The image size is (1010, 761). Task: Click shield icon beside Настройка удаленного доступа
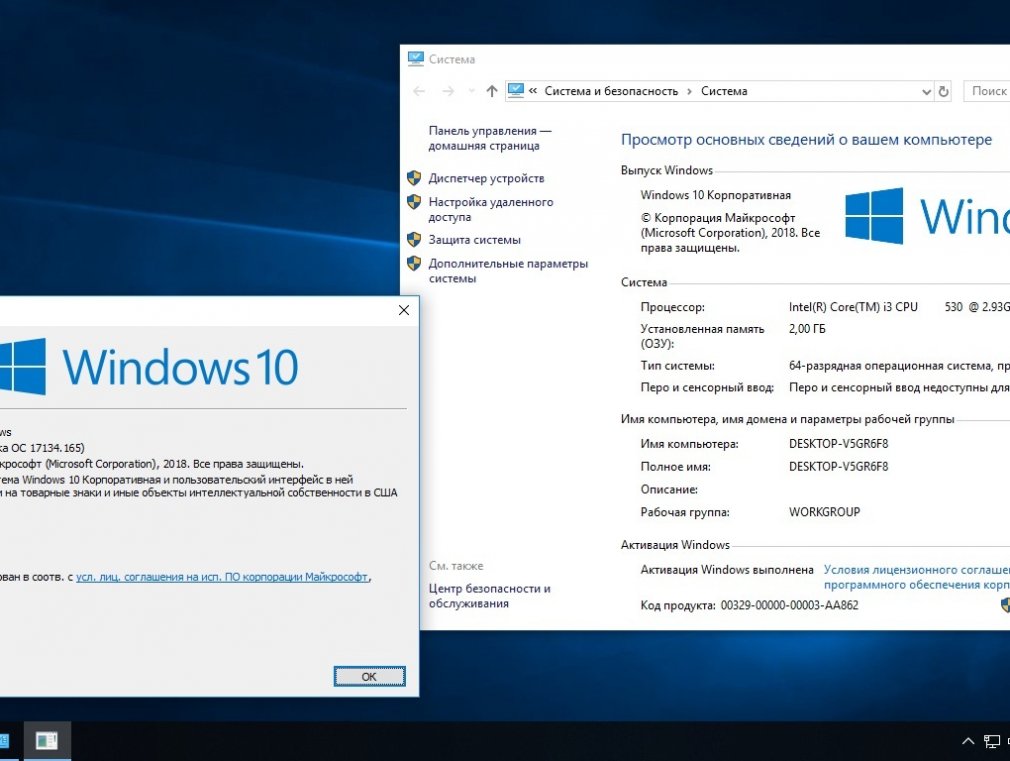coord(414,202)
